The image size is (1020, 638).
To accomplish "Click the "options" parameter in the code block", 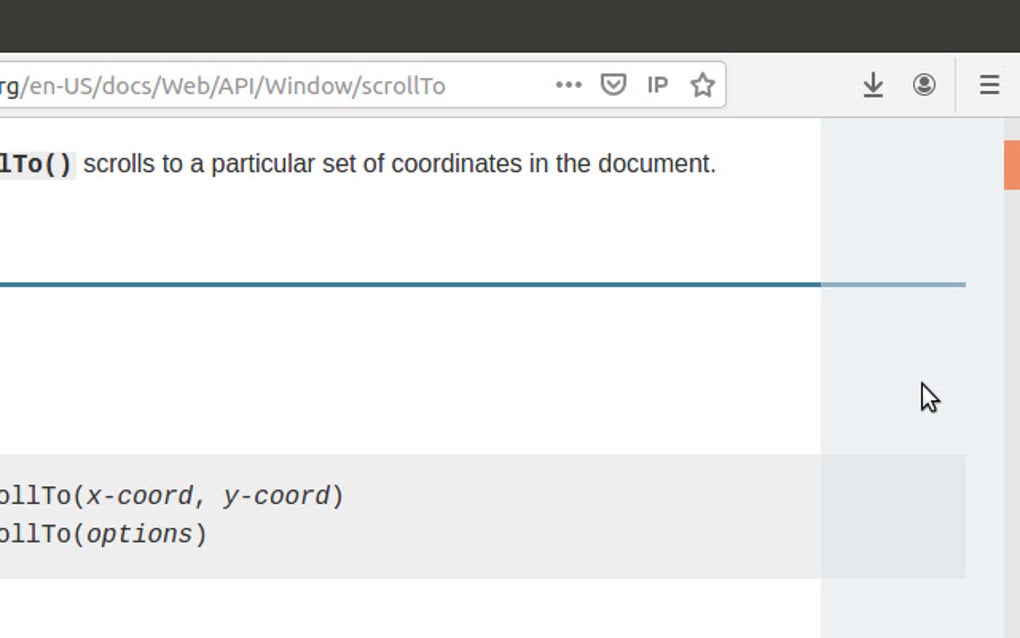I will [x=139, y=534].
